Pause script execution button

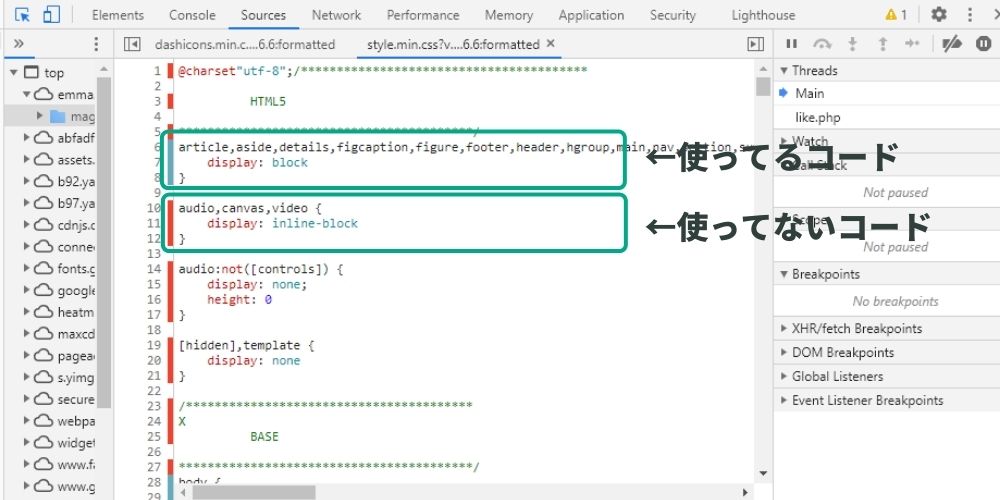[791, 44]
